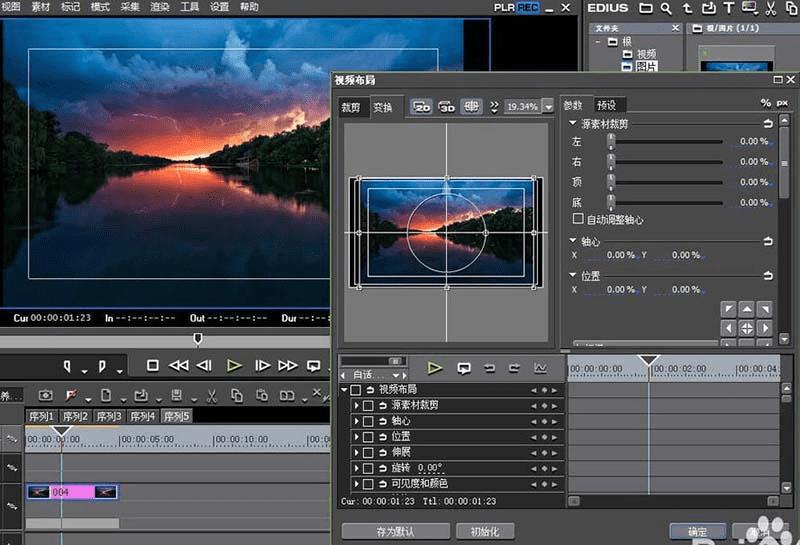This screenshot has height=545, width=800.
Task: Click the green play button in layout dialog
Action: [435, 367]
